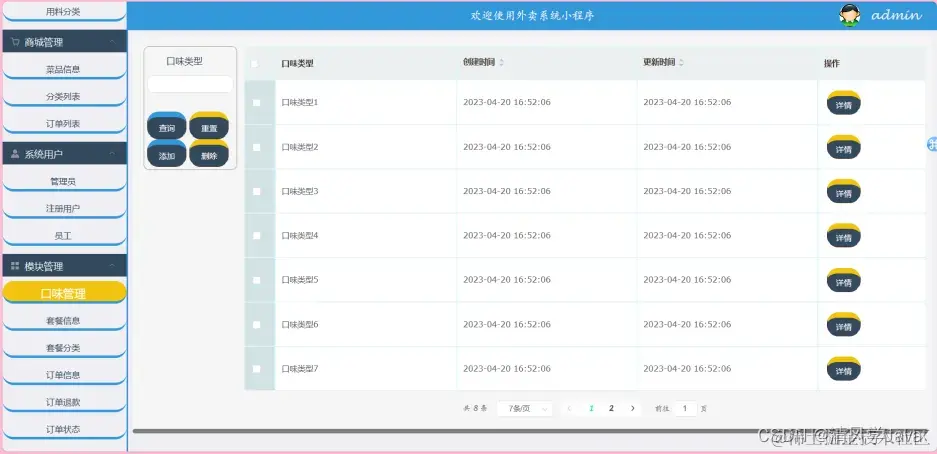Click the admin avatar icon

click(849, 16)
